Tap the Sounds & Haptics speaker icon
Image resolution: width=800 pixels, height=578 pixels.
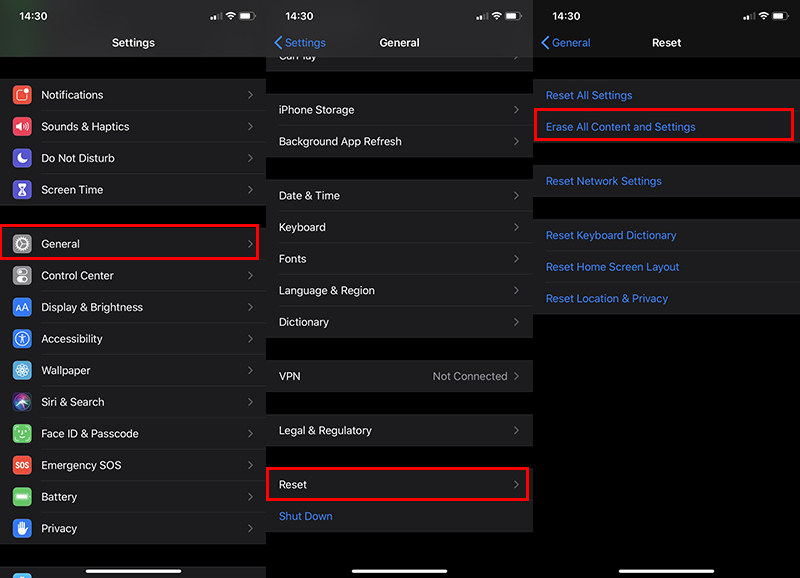coord(22,127)
